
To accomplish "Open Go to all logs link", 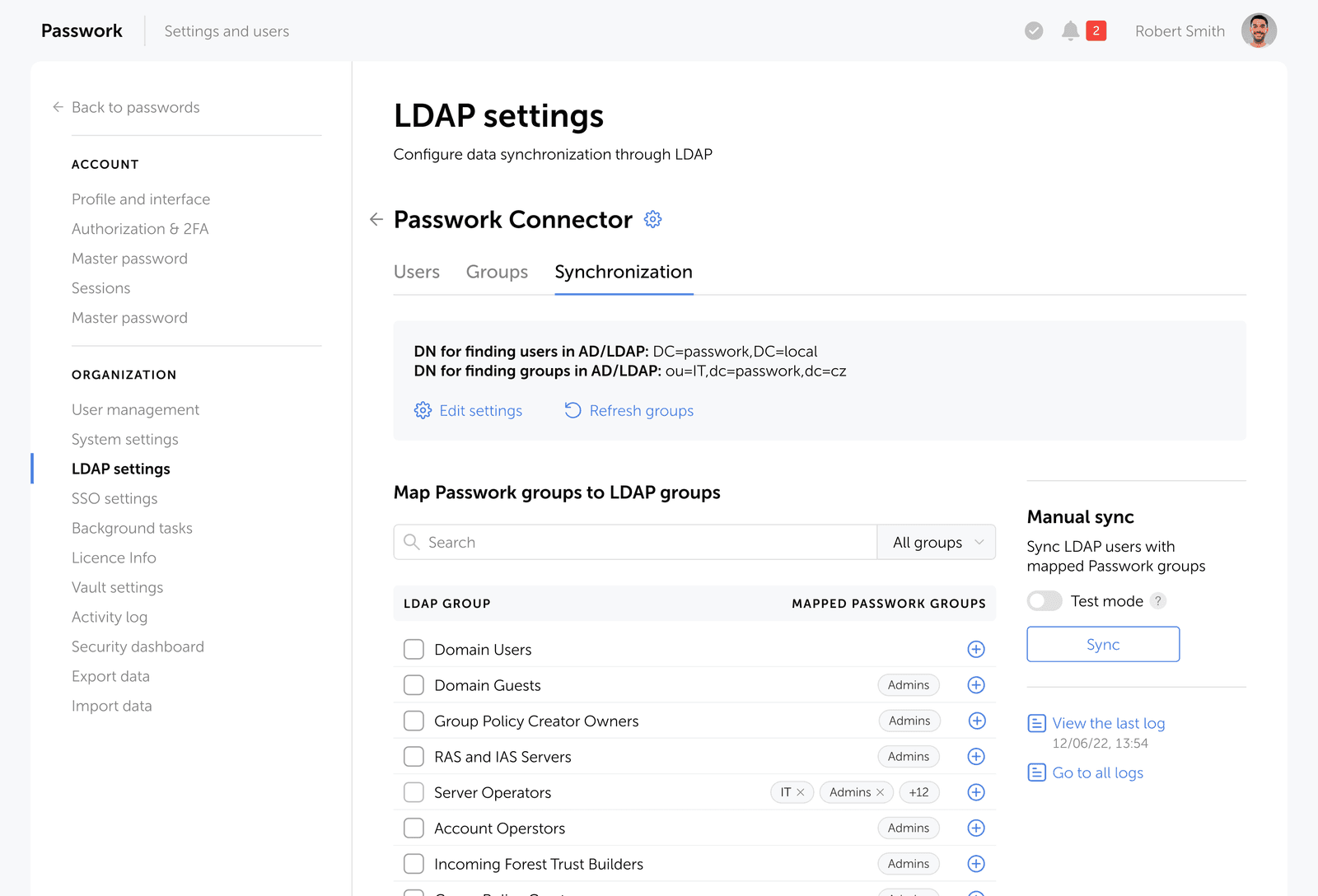I will (1097, 772).
